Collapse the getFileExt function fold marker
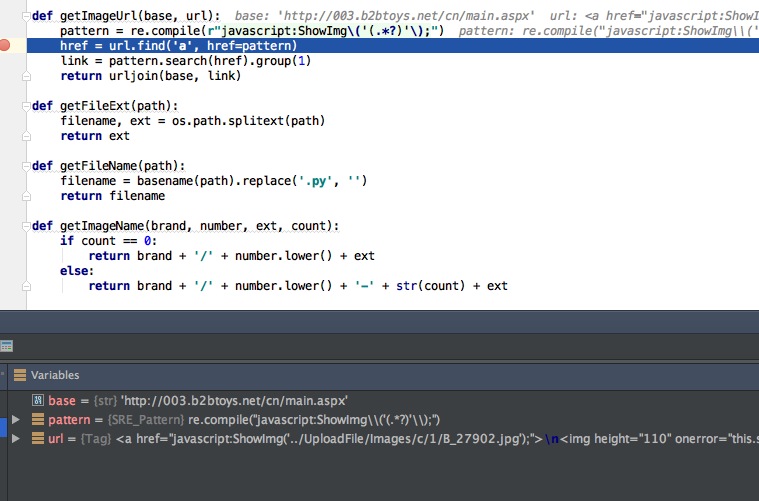Screen dimensions: 759x501 pos(26,106)
